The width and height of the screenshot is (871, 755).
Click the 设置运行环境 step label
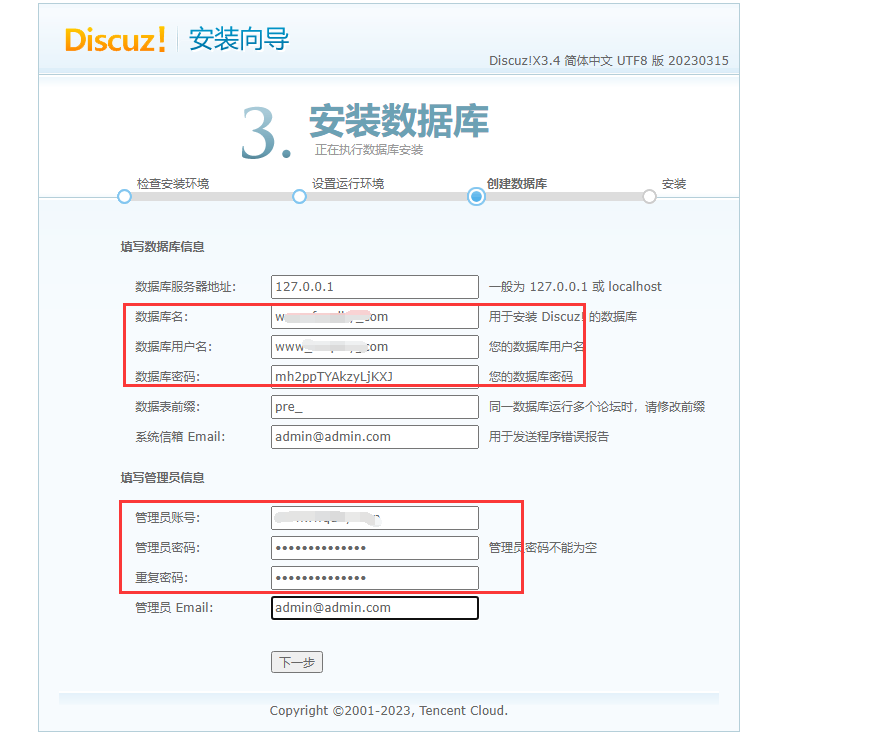pos(348,184)
